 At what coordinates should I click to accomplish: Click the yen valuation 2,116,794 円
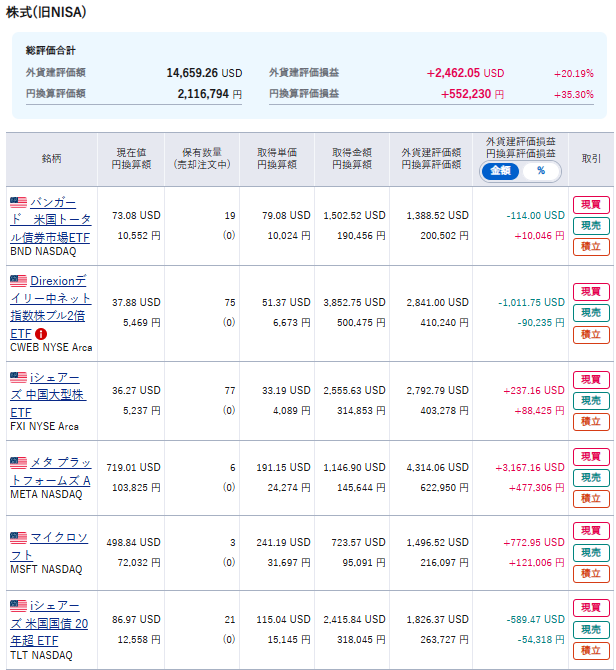click(x=209, y=94)
